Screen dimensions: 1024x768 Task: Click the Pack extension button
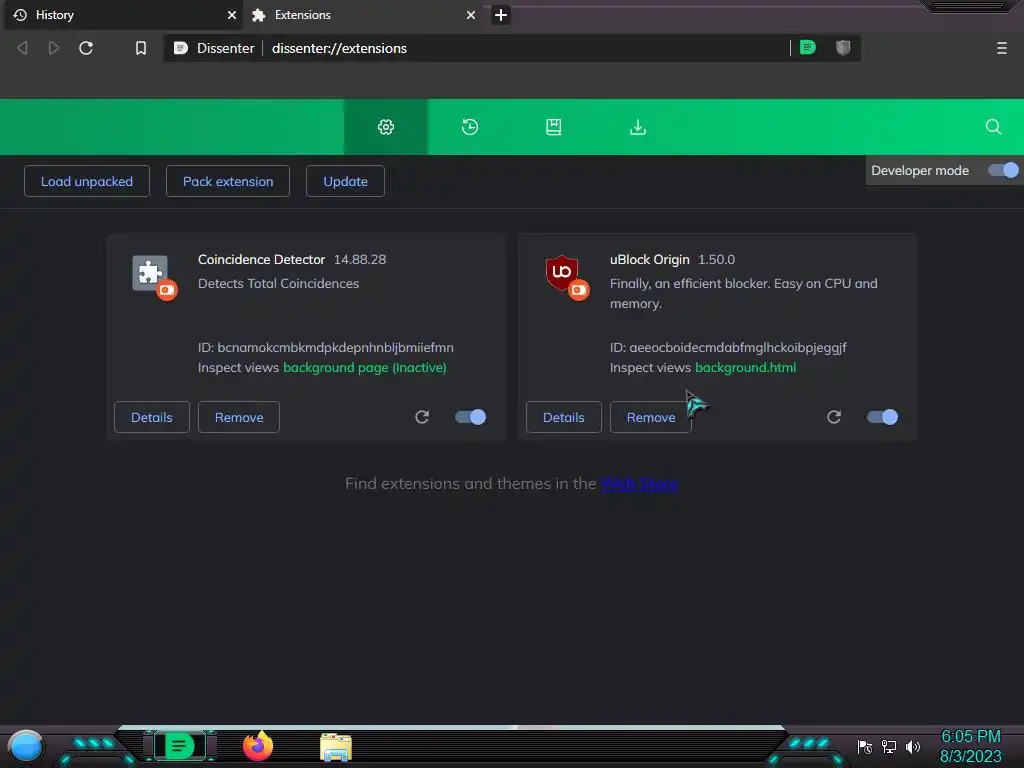pyautogui.click(x=228, y=181)
